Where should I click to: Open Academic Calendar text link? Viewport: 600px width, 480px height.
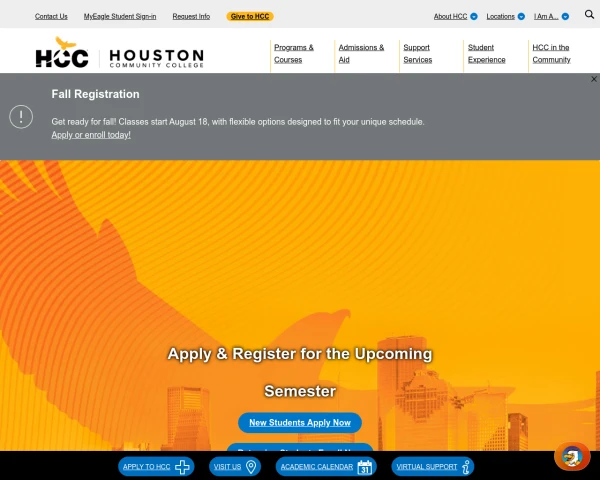(x=317, y=467)
